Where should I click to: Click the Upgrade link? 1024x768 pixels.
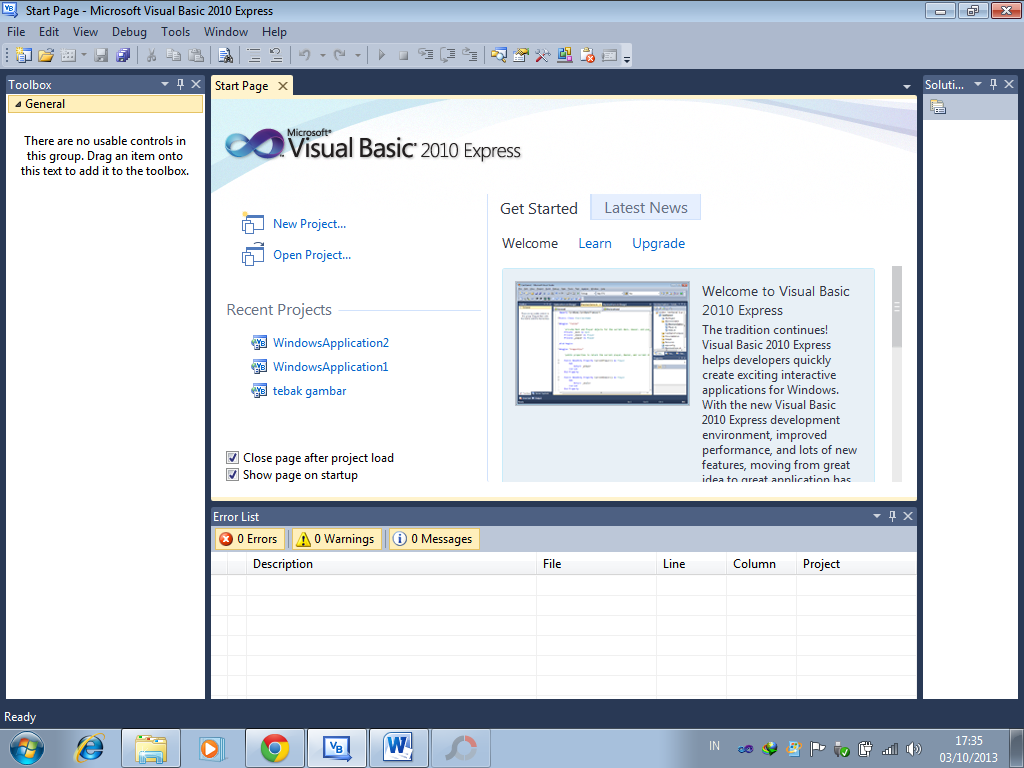(x=658, y=244)
